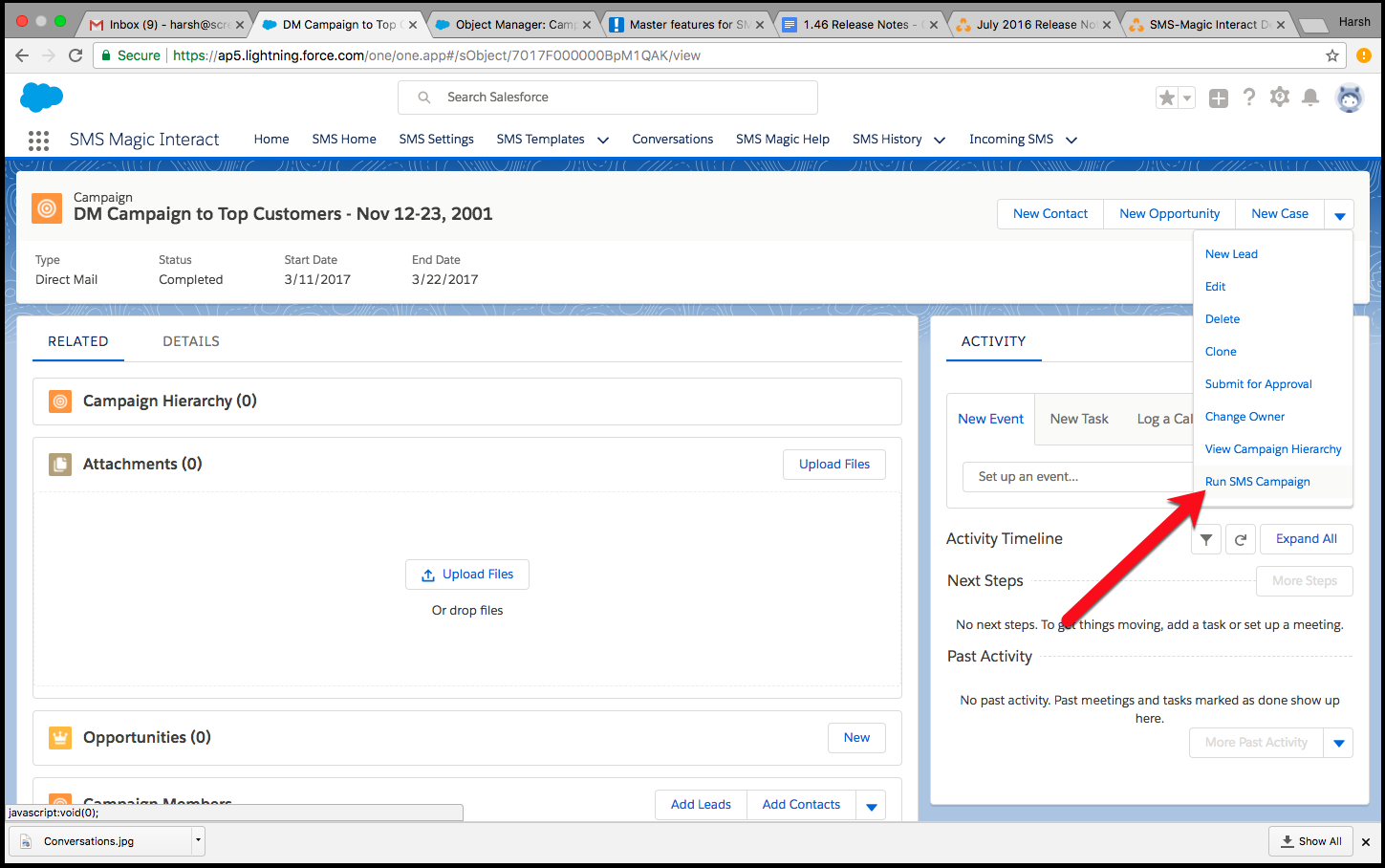Go back in browser history

click(22, 55)
